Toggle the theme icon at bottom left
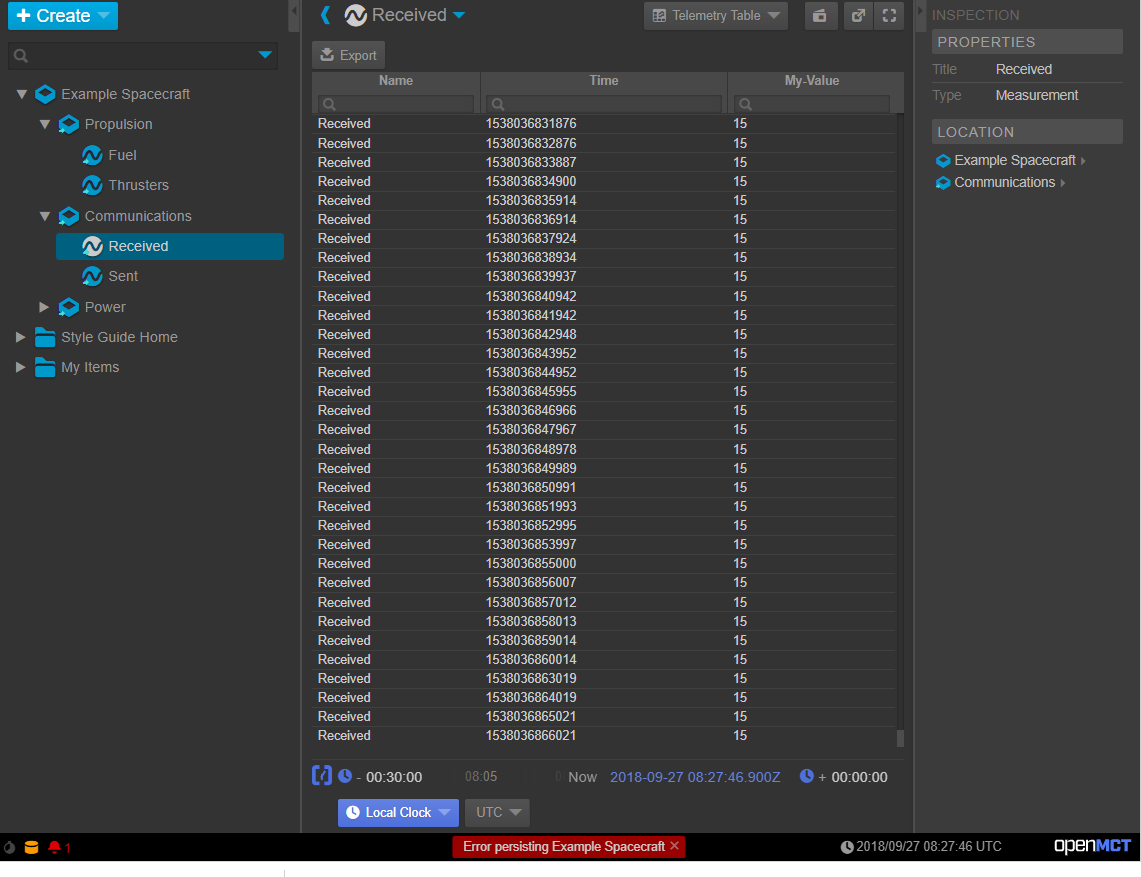The image size is (1141, 877). coord(9,846)
